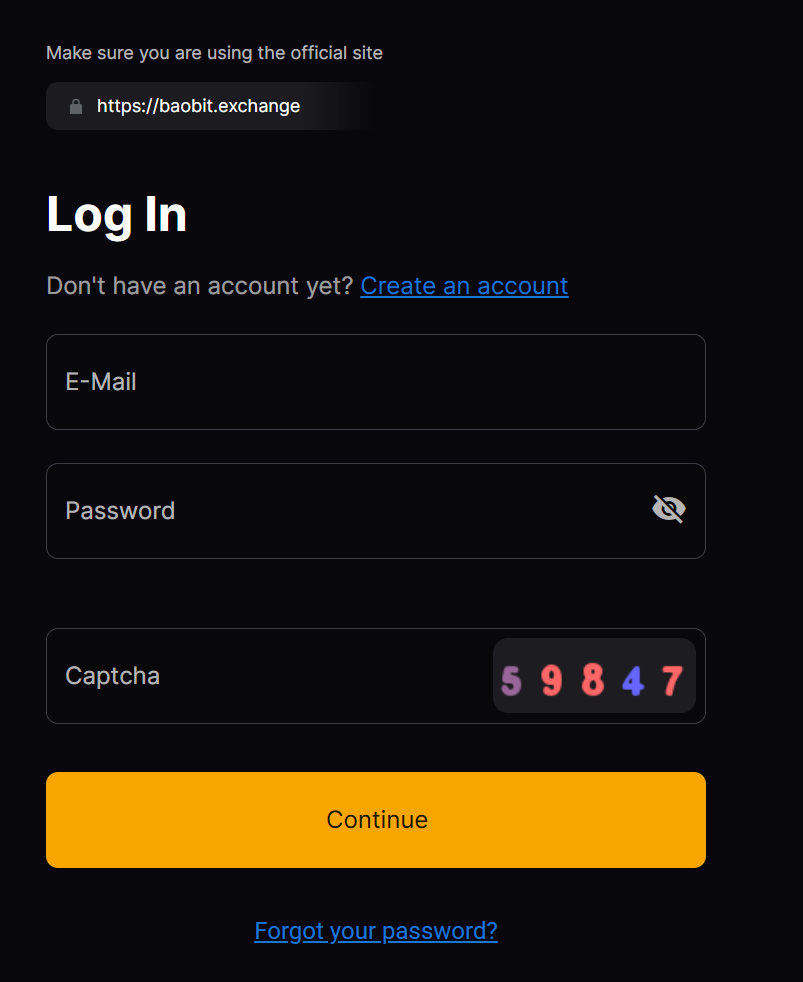Select the Create an account hyperlink text

point(463,286)
